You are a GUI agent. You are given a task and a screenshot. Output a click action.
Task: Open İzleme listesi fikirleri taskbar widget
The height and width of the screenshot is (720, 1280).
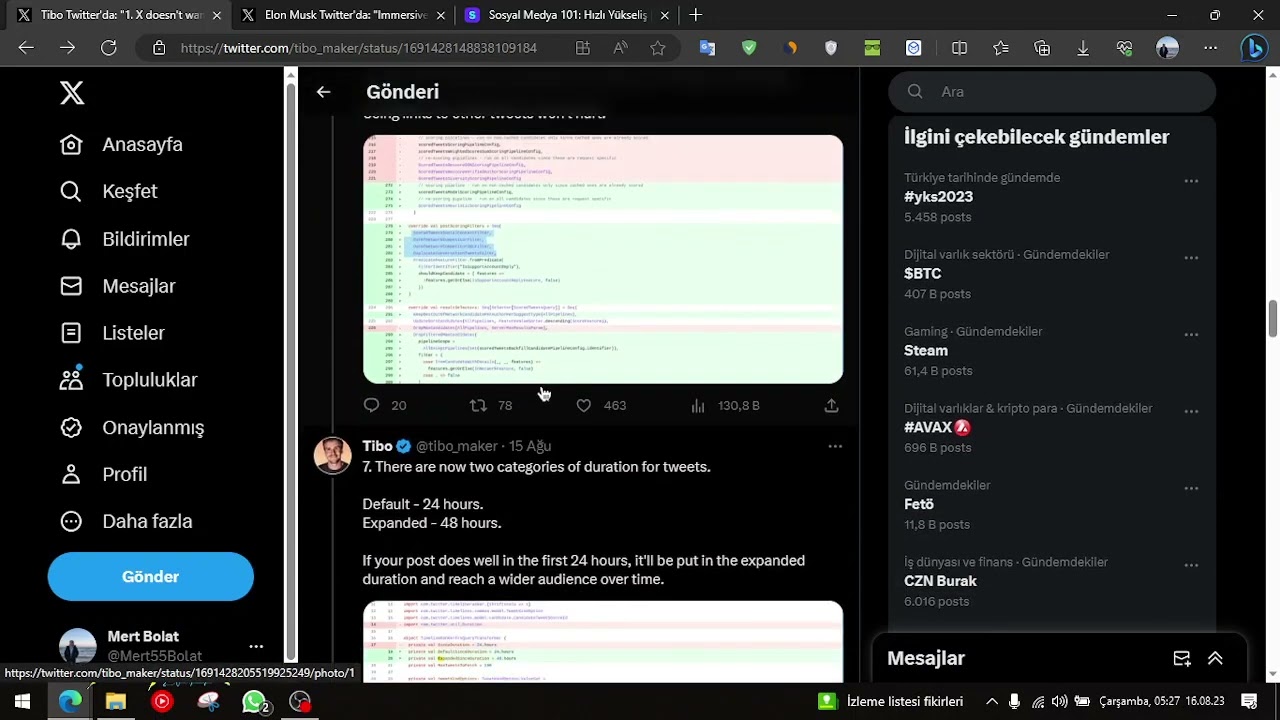(x=891, y=701)
